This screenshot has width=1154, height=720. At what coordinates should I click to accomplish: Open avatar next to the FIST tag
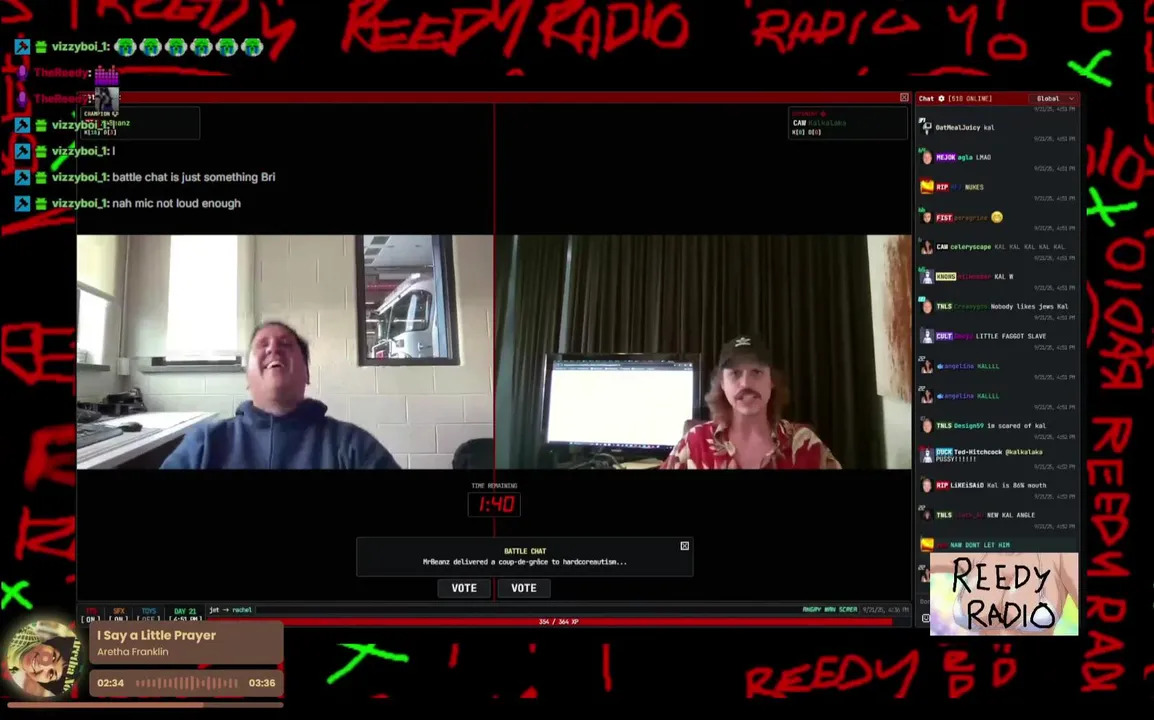coord(926,217)
